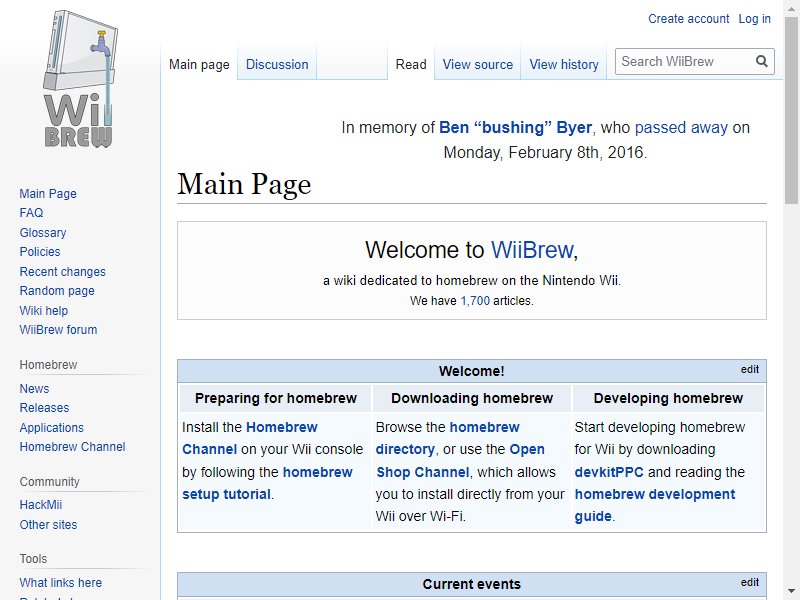Browse Applications in the sidebar
Screen dimensions: 800x600
[x=52, y=428]
